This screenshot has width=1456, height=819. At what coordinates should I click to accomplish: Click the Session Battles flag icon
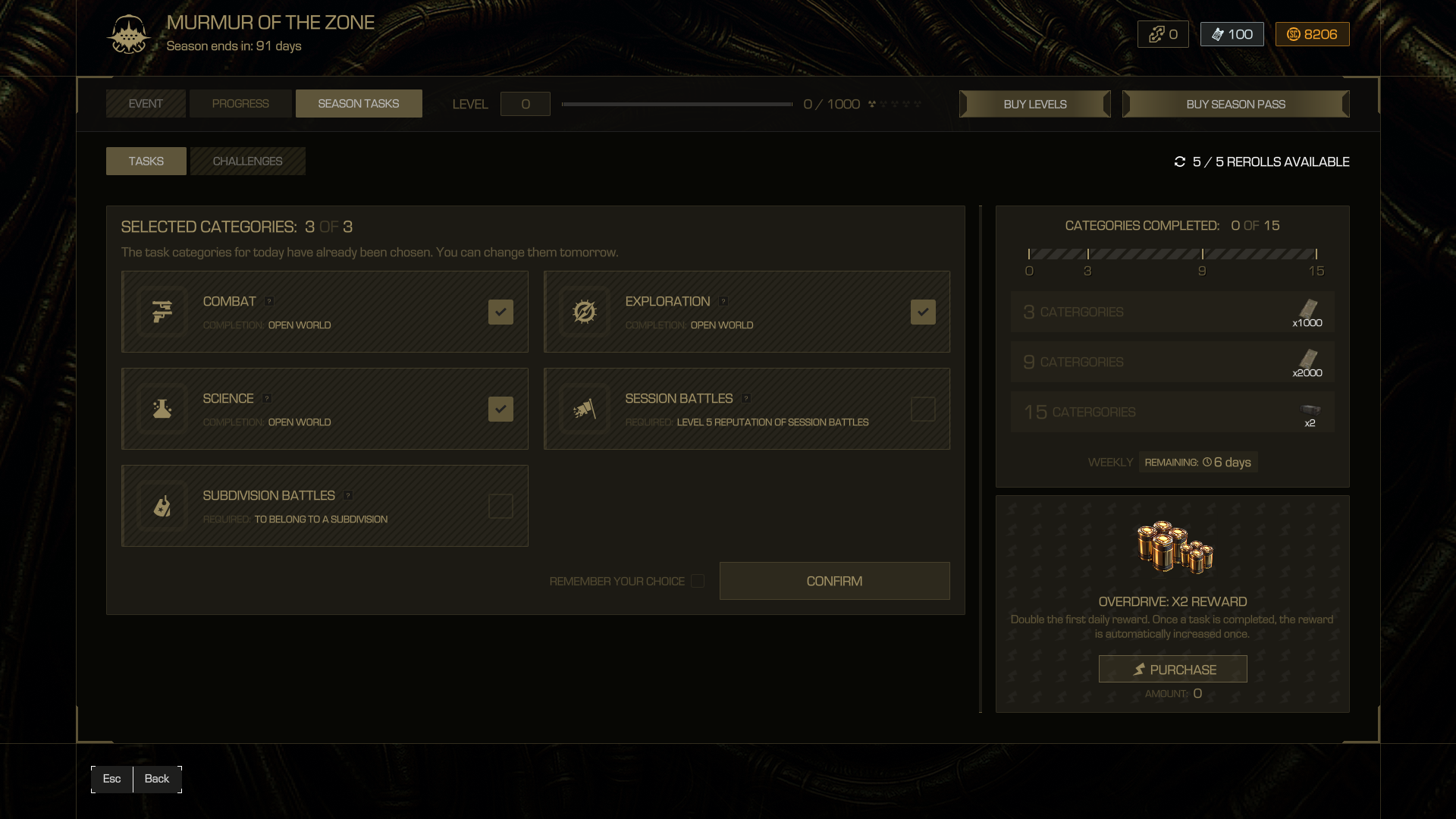pyautogui.click(x=584, y=409)
